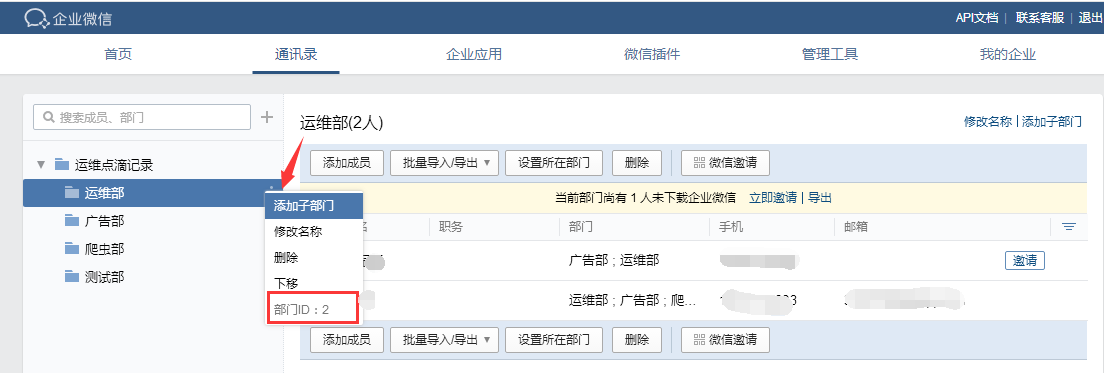Click the 部门 column header
Screen dimensions: 1104x373
point(580,227)
